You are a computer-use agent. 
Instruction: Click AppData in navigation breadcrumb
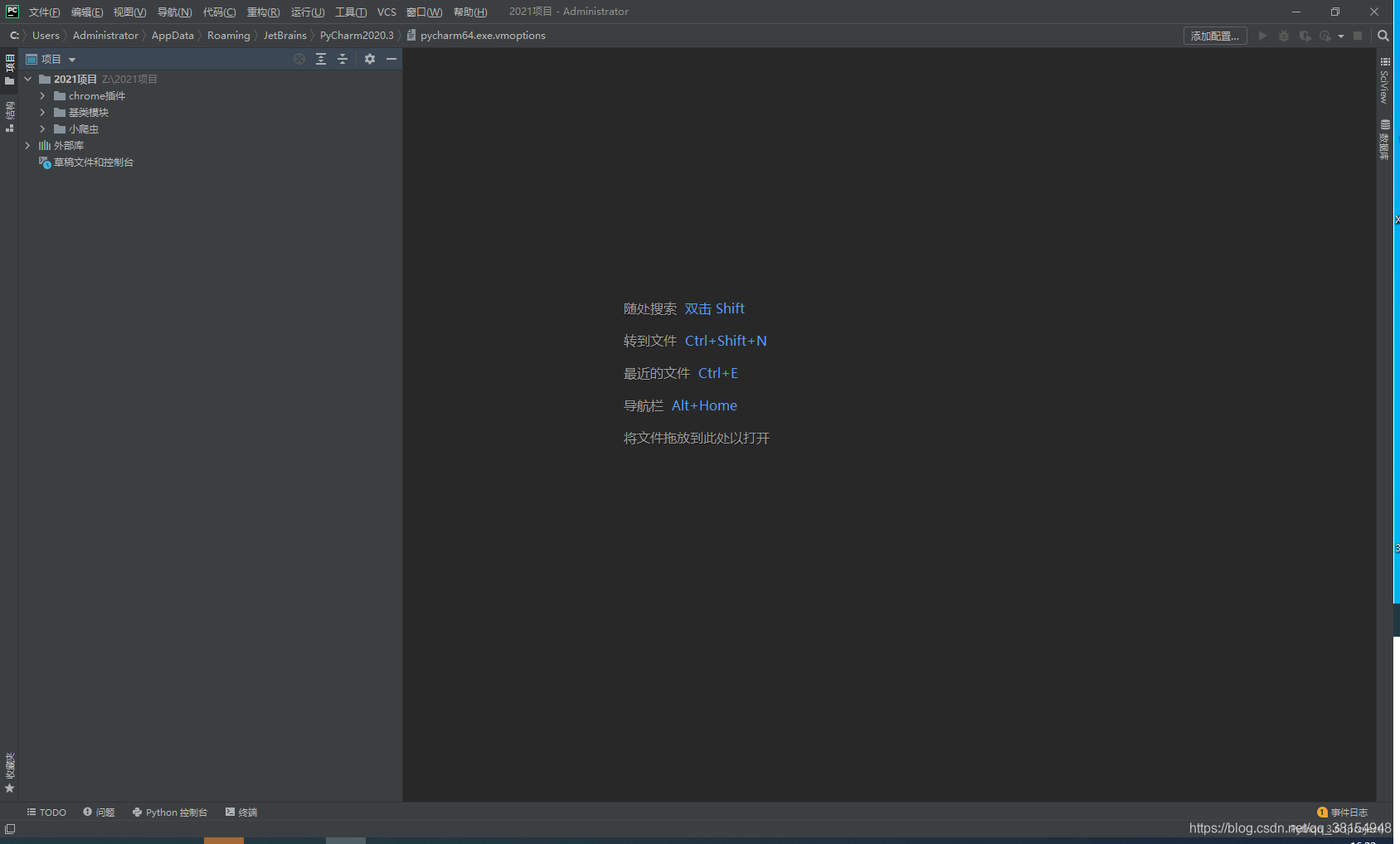[x=173, y=36]
